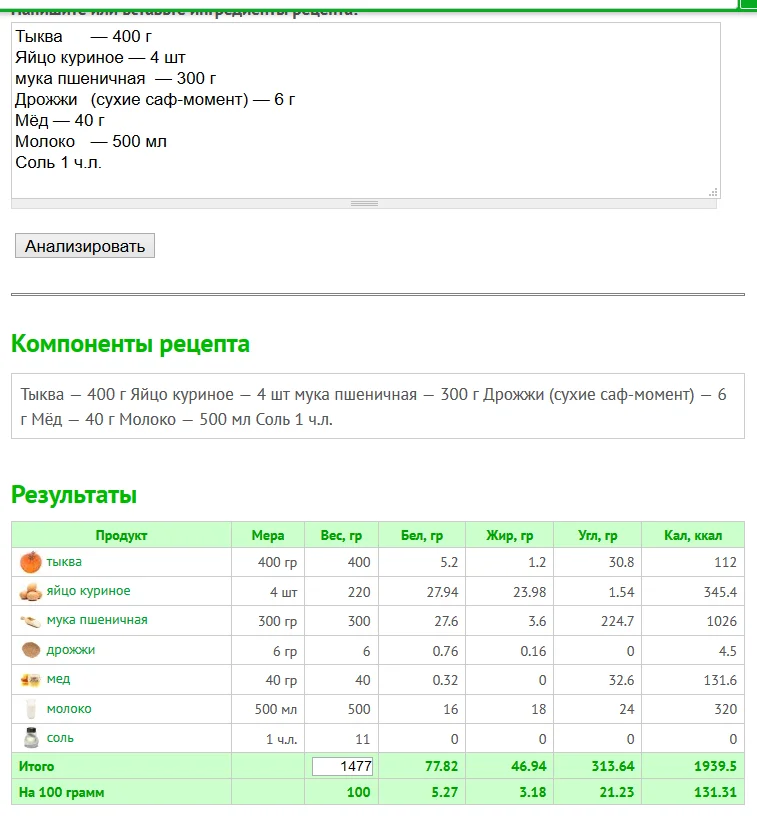Open the дрожжи product link

71,650
